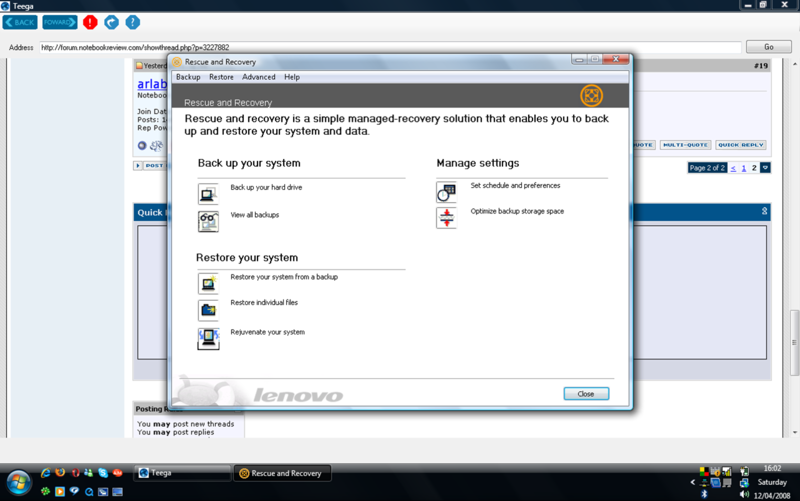The image size is (800, 501).
Task: Open the Restore menu
Action: pyautogui.click(x=221, y=77)
